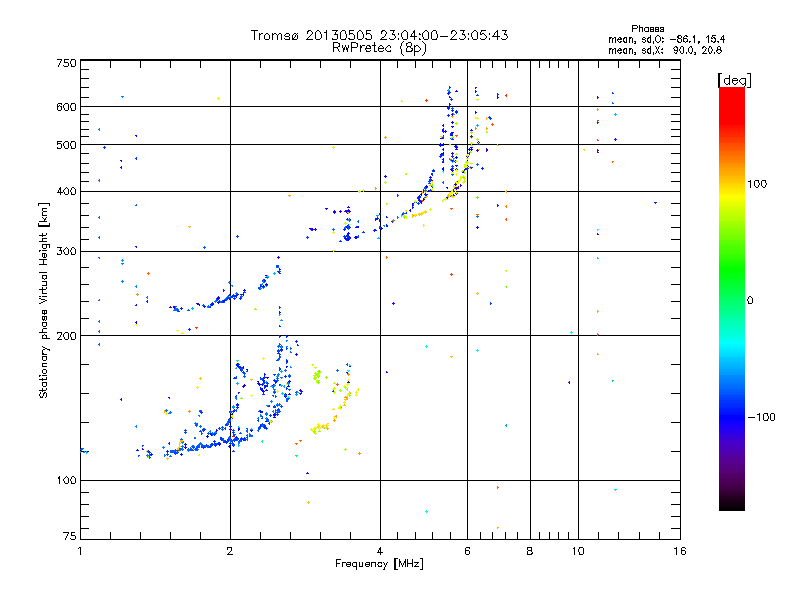The width and height of the screenshot is (800, 600).
Task: Click the colorbar tick label '-100'
Action: point(761,417)
